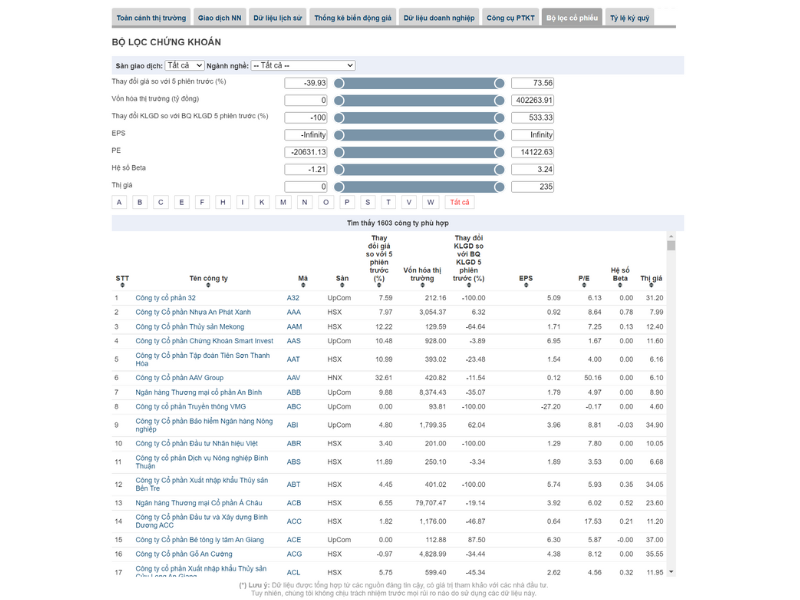Image resolution: width=800 pixels, height=600 pixels.
Task: Click the ACE stock ticker link
Action: (294, 540)
